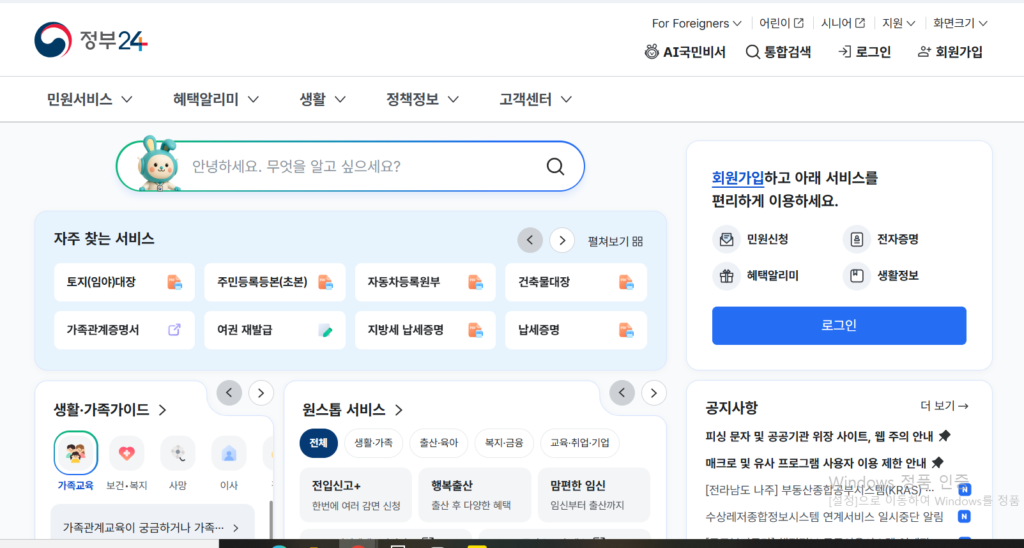Image resolution: width=1024 pixels, height=548 pixels.
Task: Click the blue 로그인 button
Action: [839, 325]
